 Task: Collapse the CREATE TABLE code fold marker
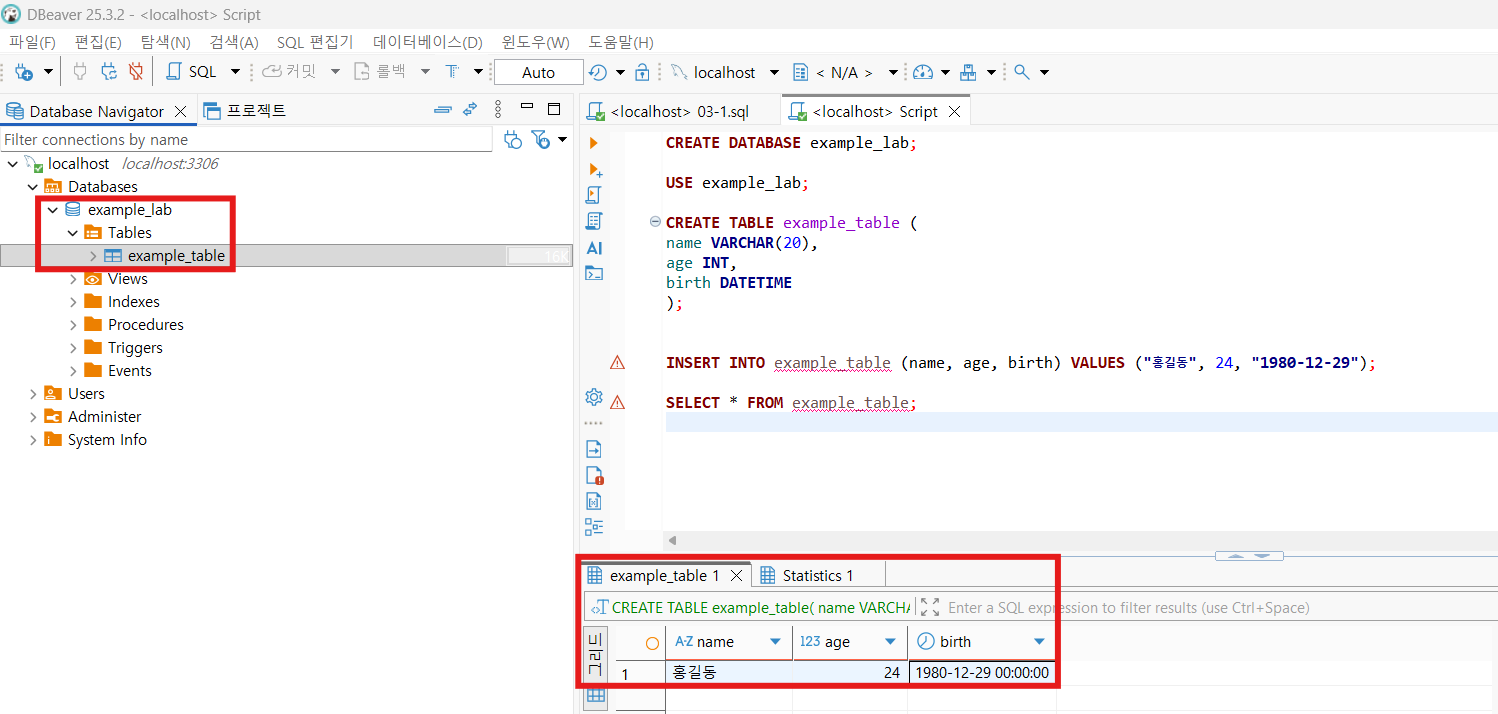coord(655,222)
